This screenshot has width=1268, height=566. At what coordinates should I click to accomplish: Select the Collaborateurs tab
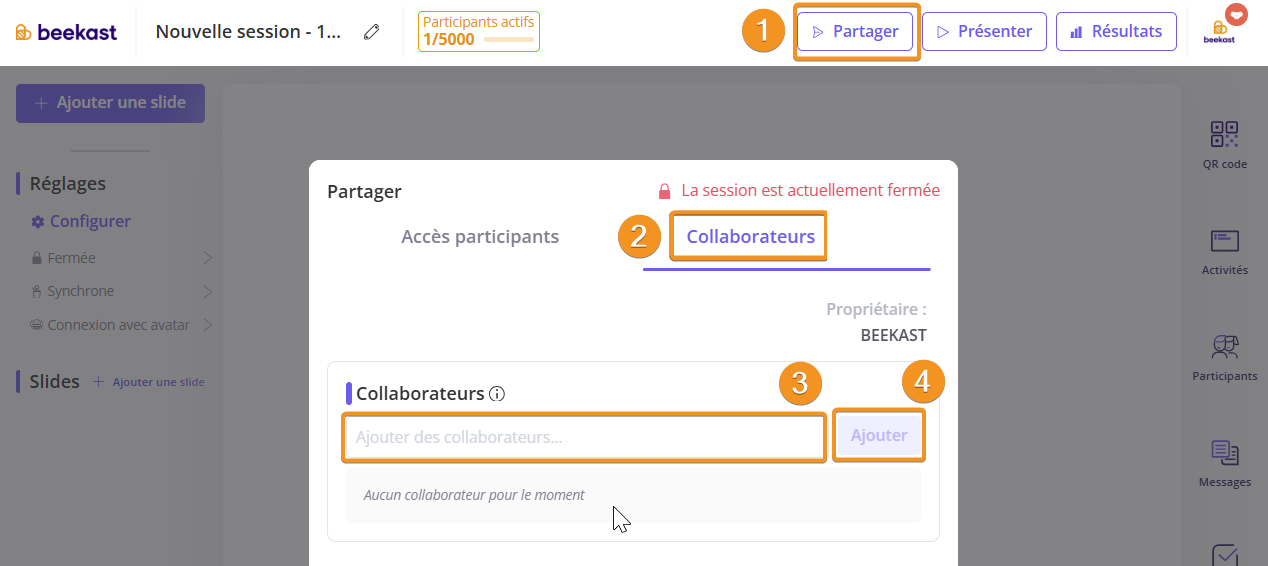(750, 237)
